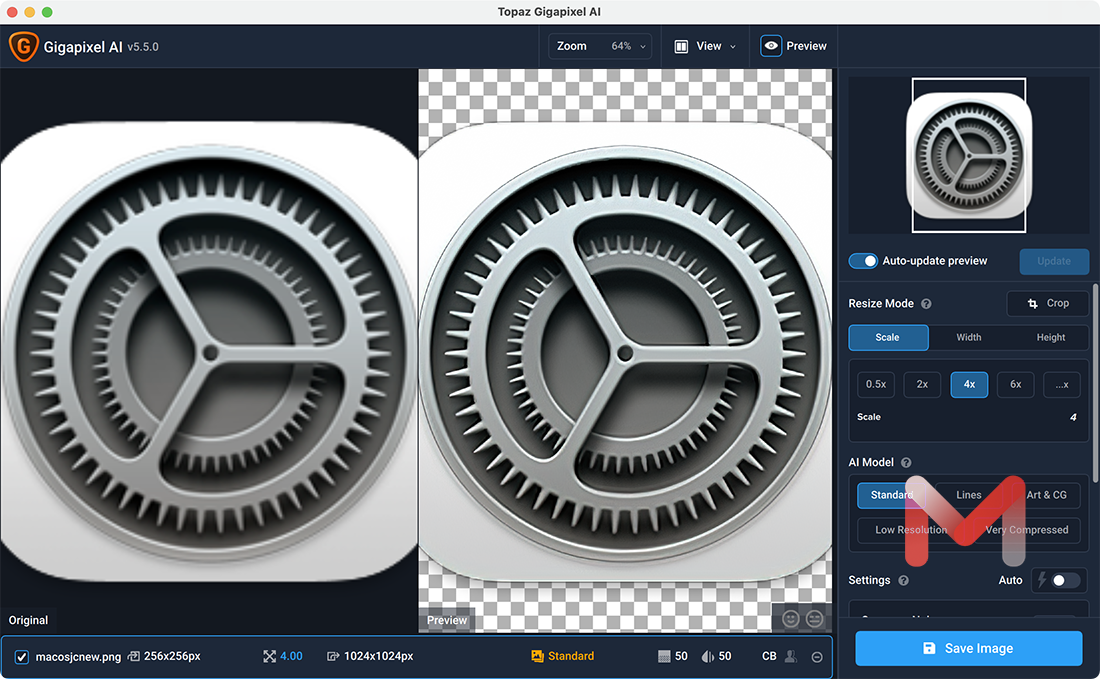Screen dimensions: 1100x679
Task: Click the right panel vertical scrollbar
Action: coord(1095,382)
